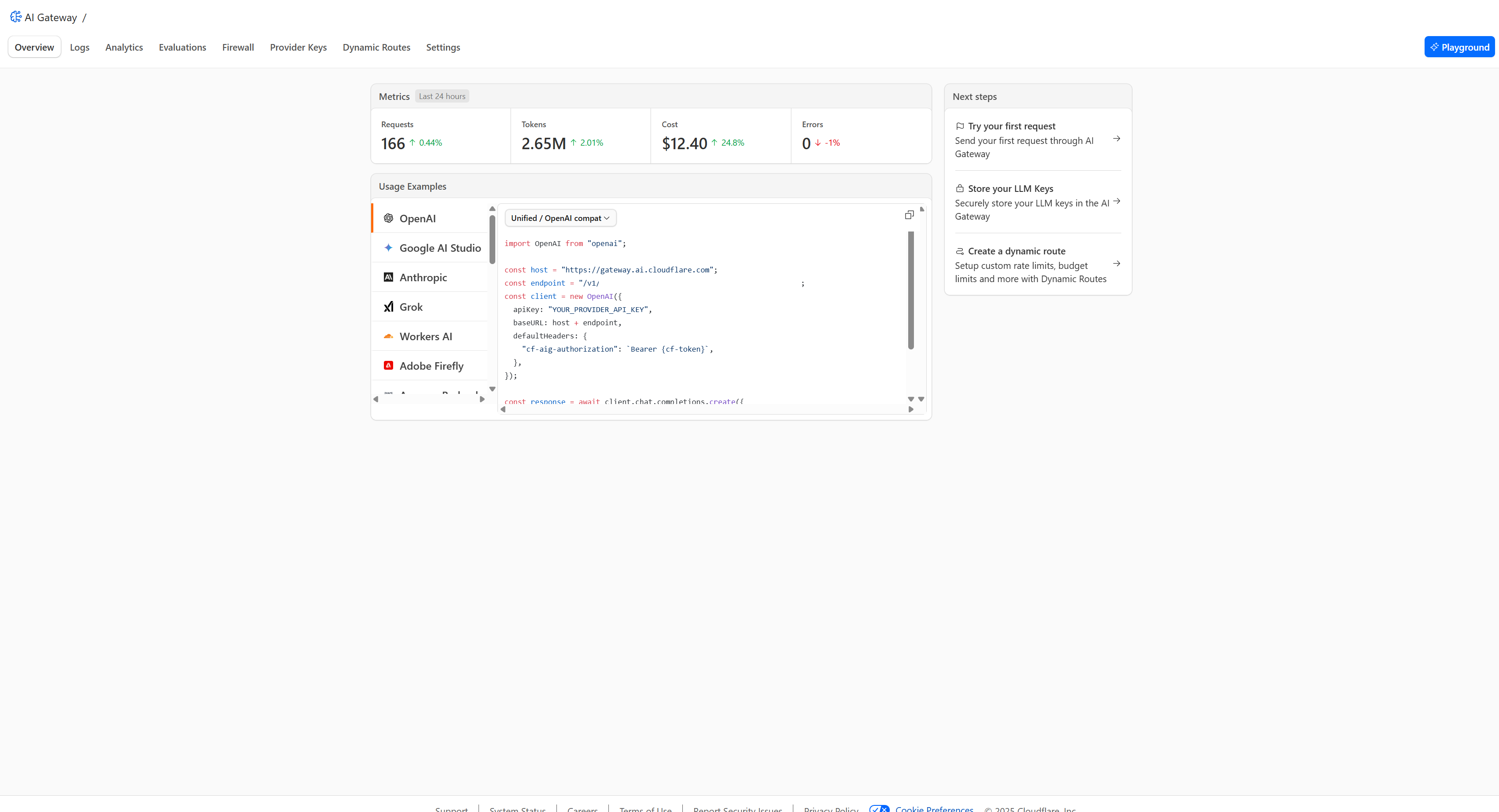Open the Try your first request arrow
Screen dimensions: 1499x812
[1116, 139]
